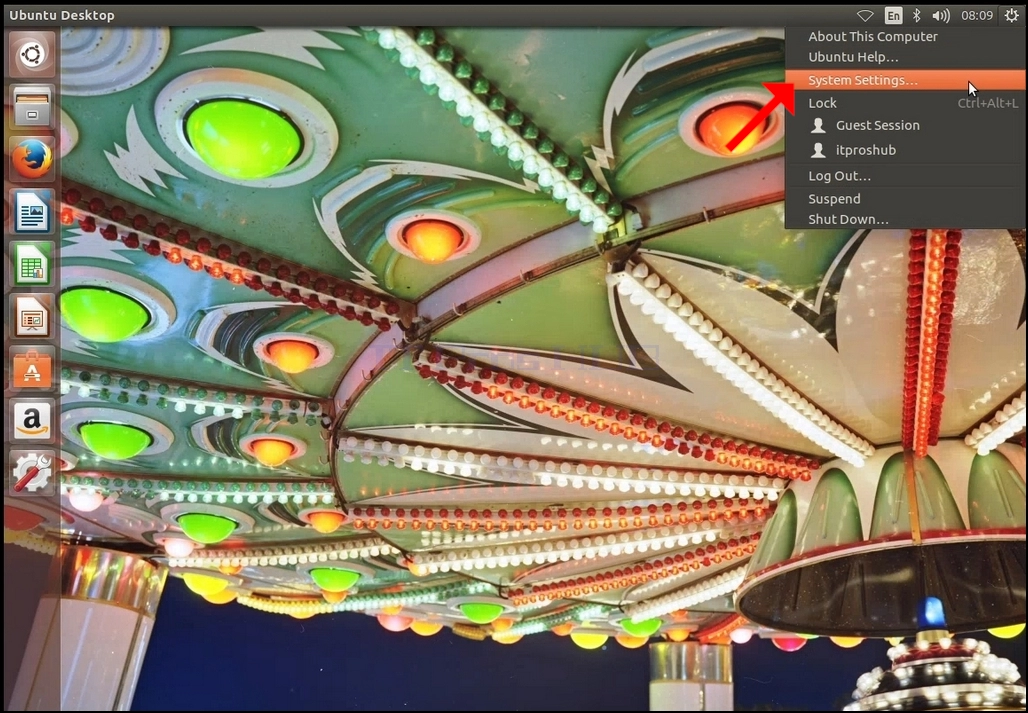The image size is (1028, 713).
Task: Open System Settings from the dock
Action: [x=31, y=474]
